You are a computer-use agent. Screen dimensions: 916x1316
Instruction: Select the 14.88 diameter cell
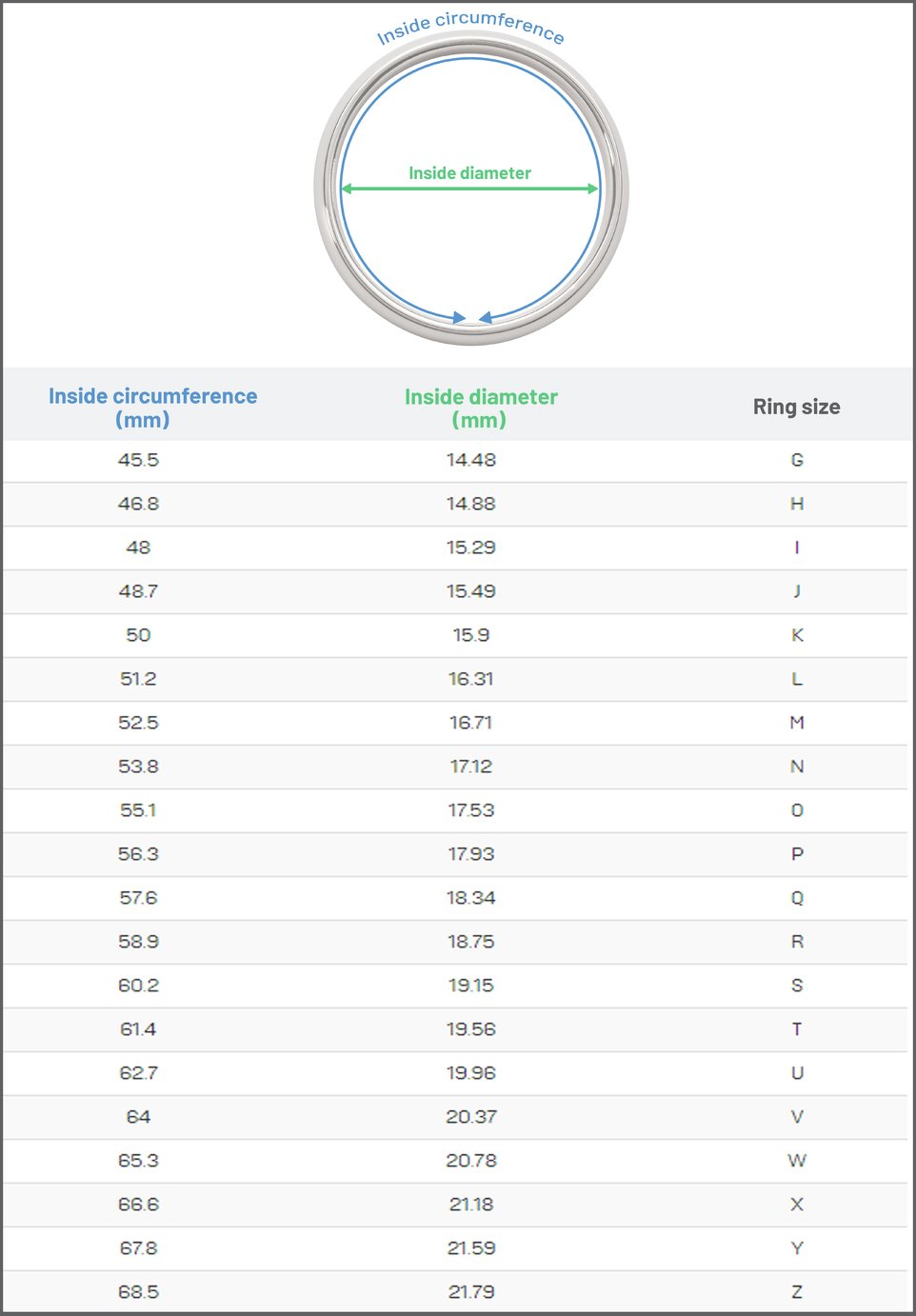(471, 504)
